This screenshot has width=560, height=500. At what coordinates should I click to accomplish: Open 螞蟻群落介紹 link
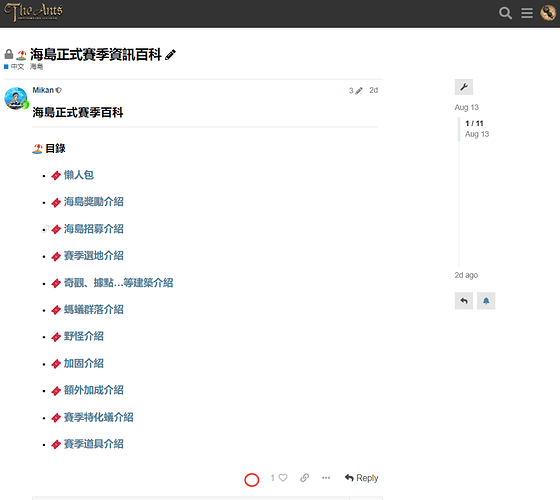[94, 309]
